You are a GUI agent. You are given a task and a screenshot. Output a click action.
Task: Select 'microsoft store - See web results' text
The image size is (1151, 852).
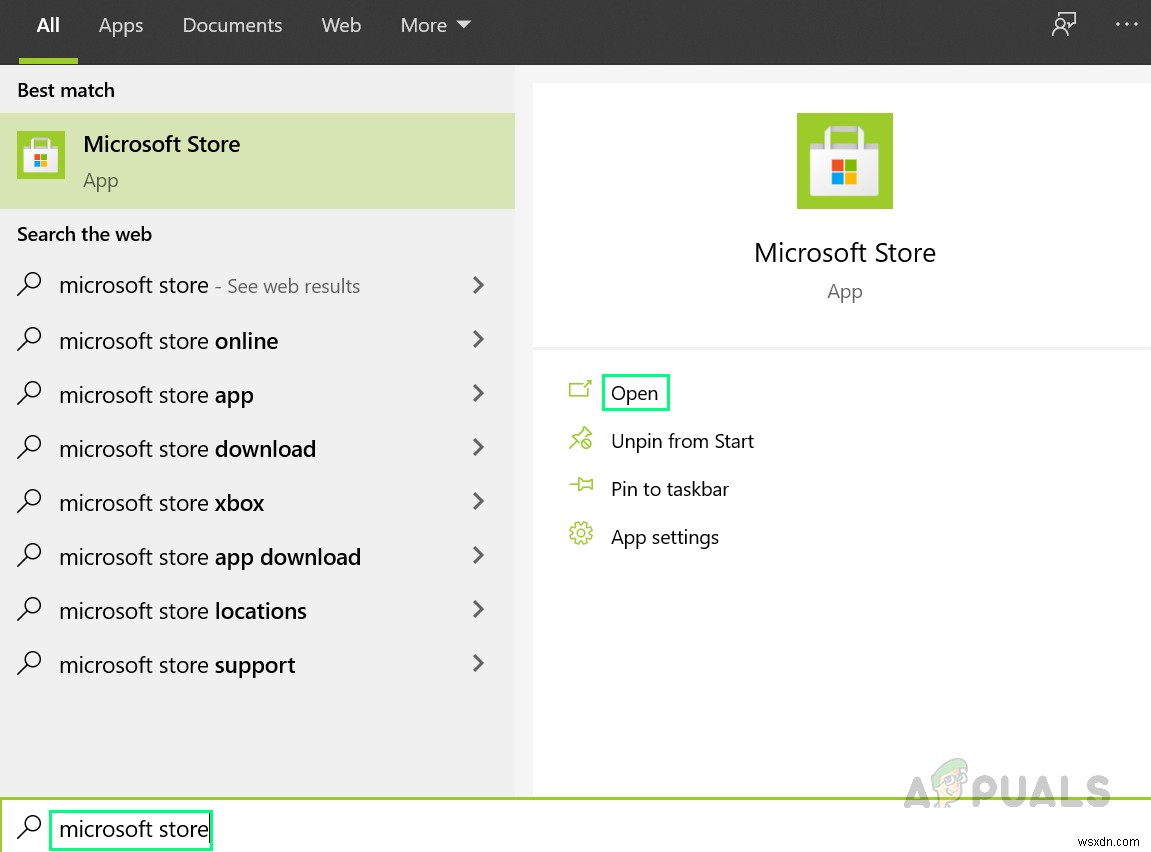[209, 285]
